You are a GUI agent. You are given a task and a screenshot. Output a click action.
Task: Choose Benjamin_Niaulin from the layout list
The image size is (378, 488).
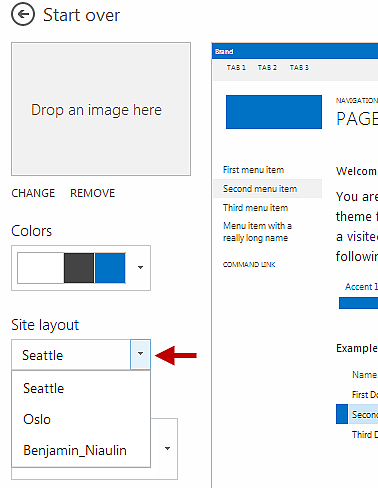point(81,450)
